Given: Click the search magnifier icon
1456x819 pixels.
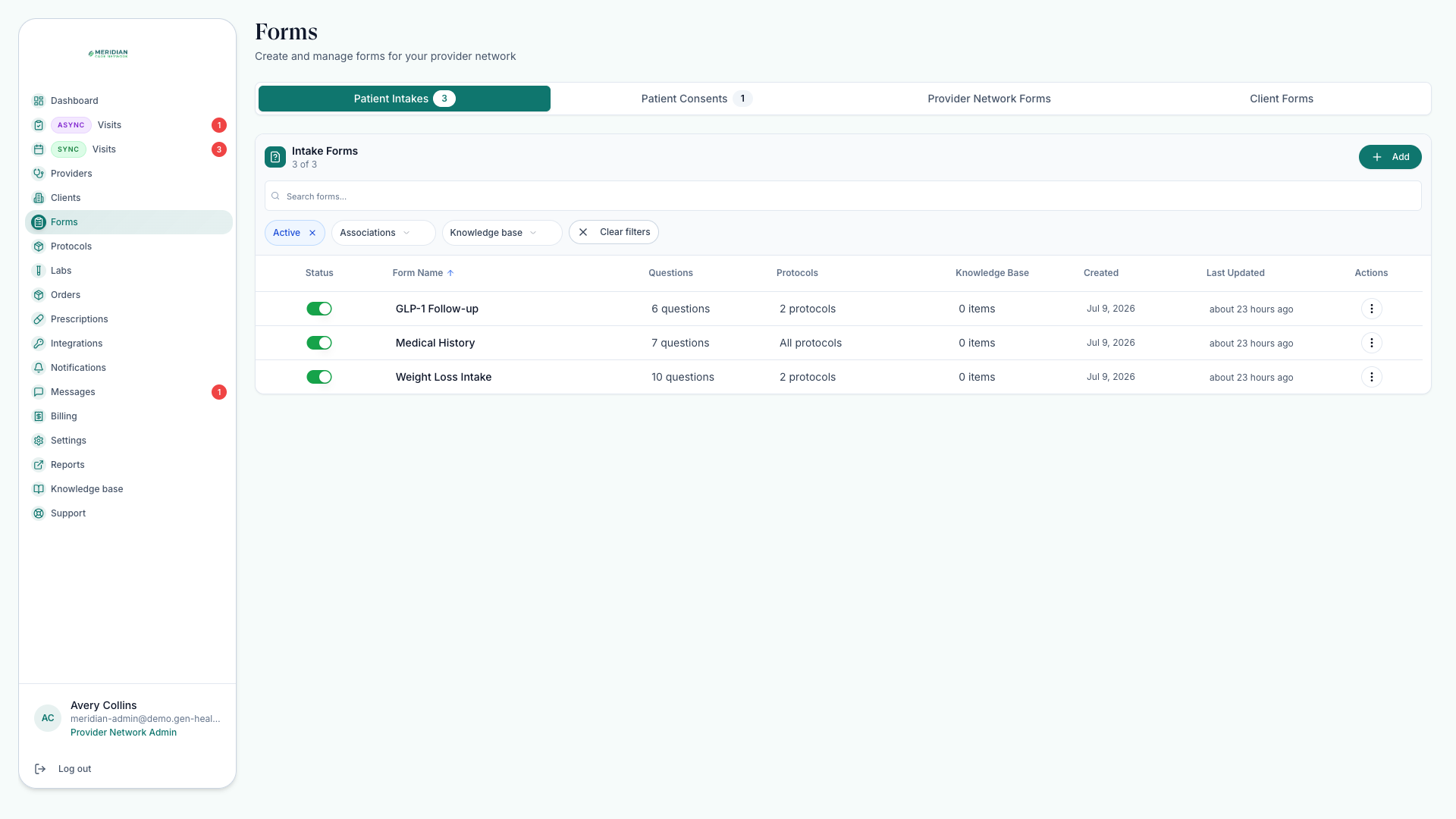Looking at the screenshot, I should pyautogui.click(x=276, y=196).
